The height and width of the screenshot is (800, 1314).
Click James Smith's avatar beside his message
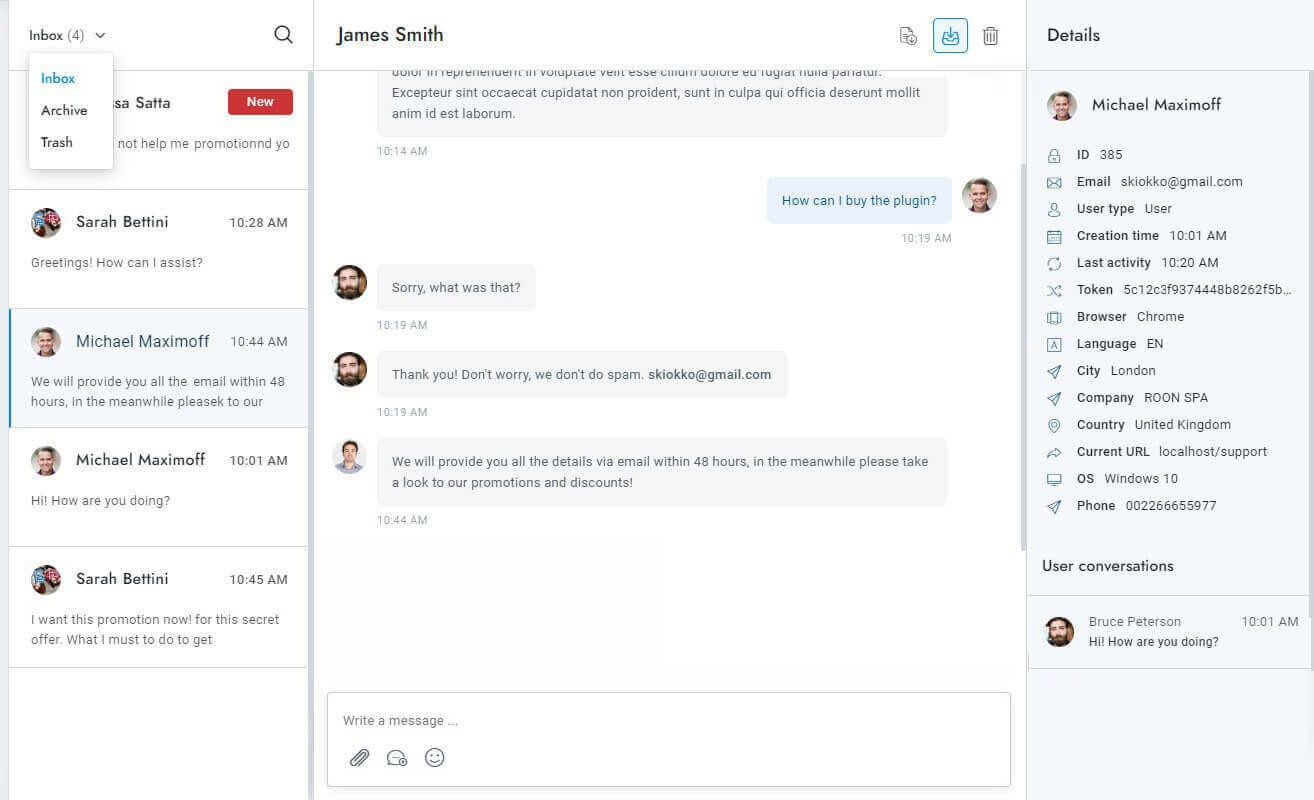click(x=980, y=196)
